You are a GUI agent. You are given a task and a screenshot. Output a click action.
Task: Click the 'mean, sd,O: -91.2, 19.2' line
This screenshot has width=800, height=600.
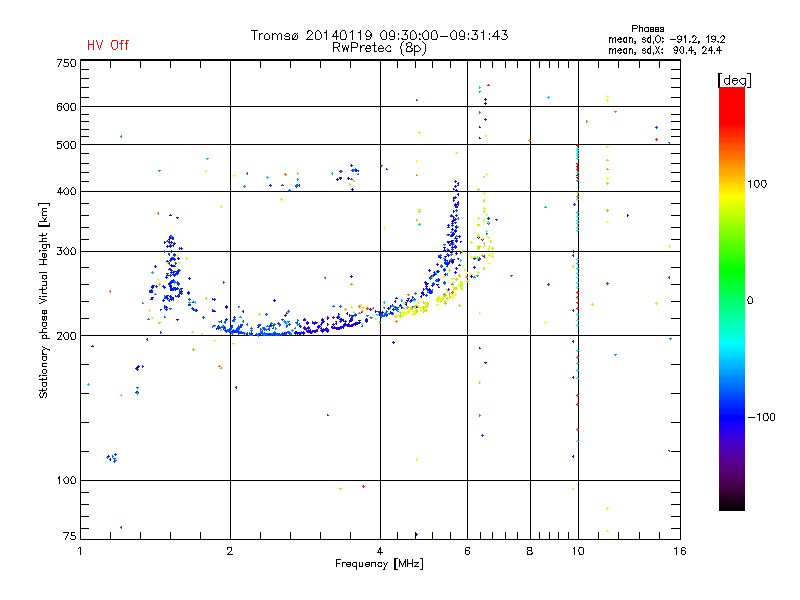666,39
